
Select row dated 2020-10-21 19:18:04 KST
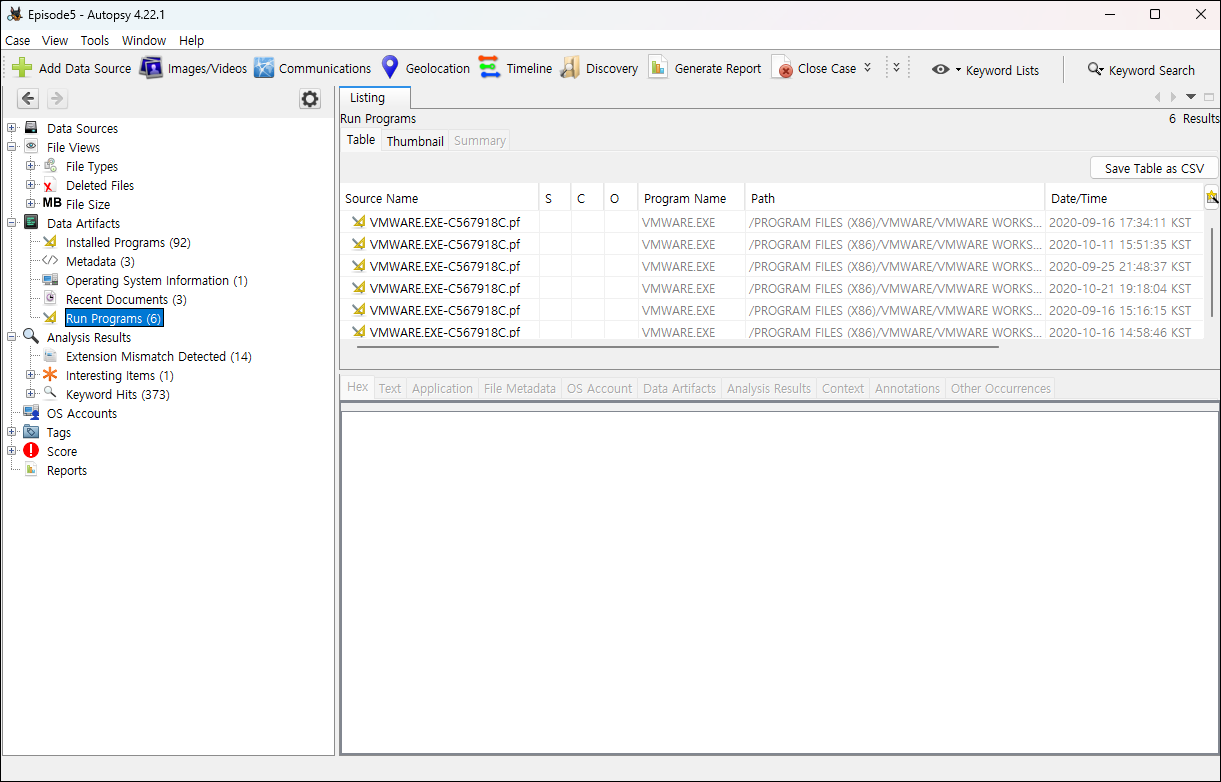772,288
